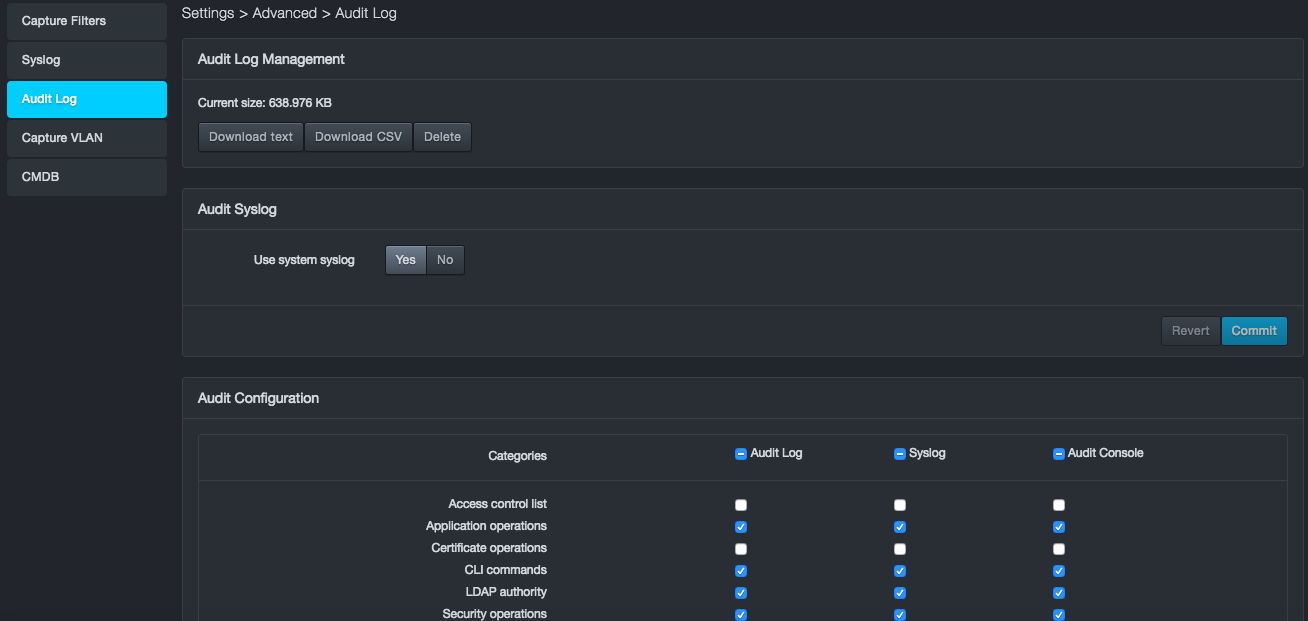
Task: Click the Revert button
Action: click(1190, 331)
